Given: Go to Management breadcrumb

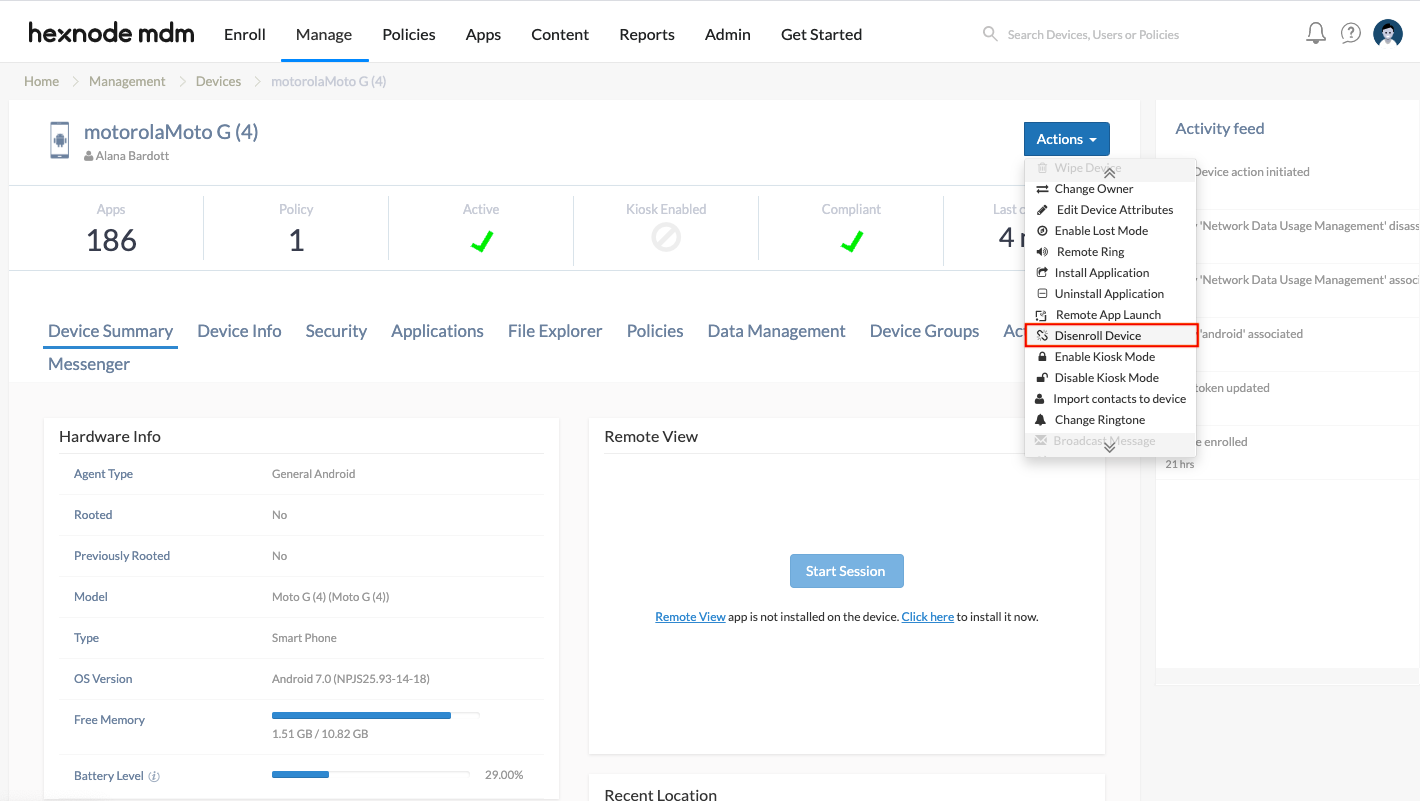Looking at the screenshot, I should (127, 81).
